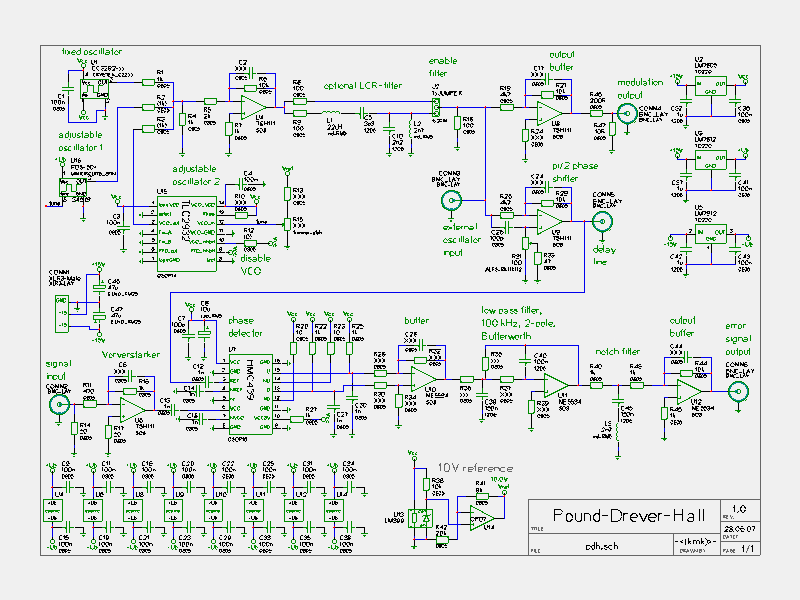This screenshot has width=800, height=600.
Task: Click the 'adjustable oscillator 1' label
Action: point(81,141)
